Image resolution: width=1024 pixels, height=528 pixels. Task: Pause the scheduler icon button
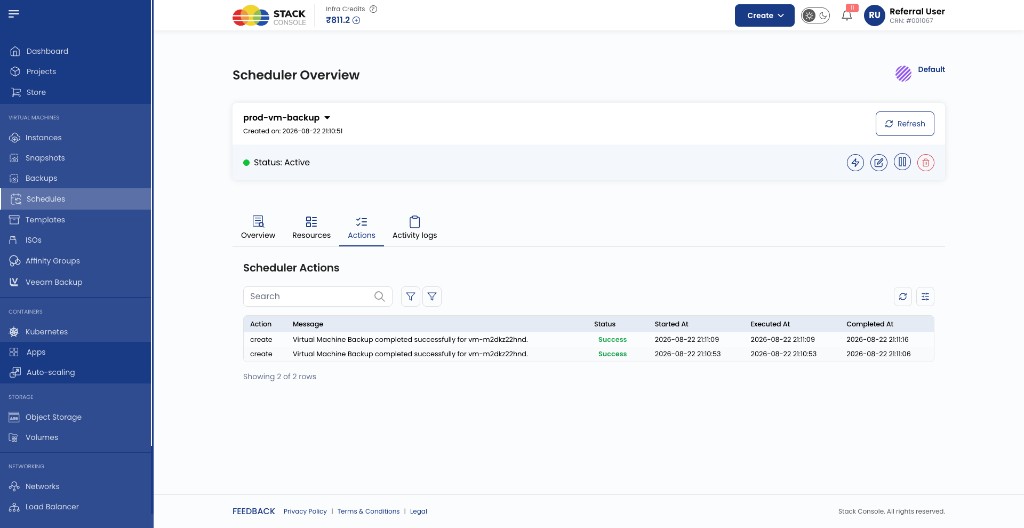tap(903, 162)
